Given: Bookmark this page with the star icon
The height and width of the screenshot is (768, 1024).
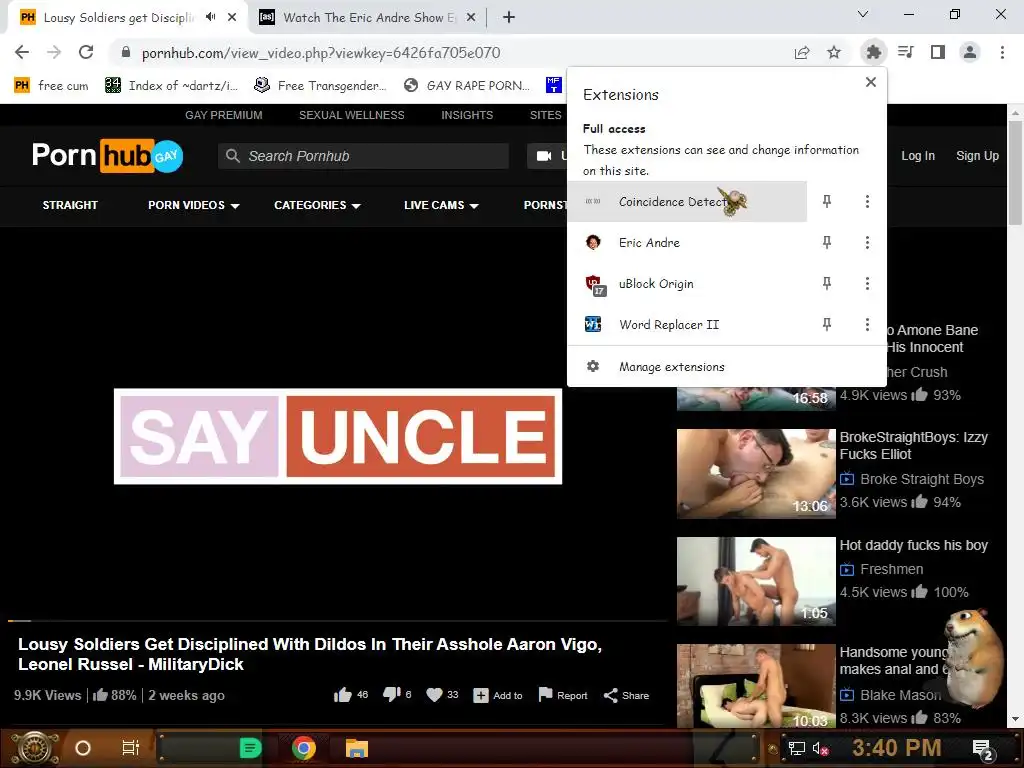Looking at the screenshot, I should (x=834, y=52).
